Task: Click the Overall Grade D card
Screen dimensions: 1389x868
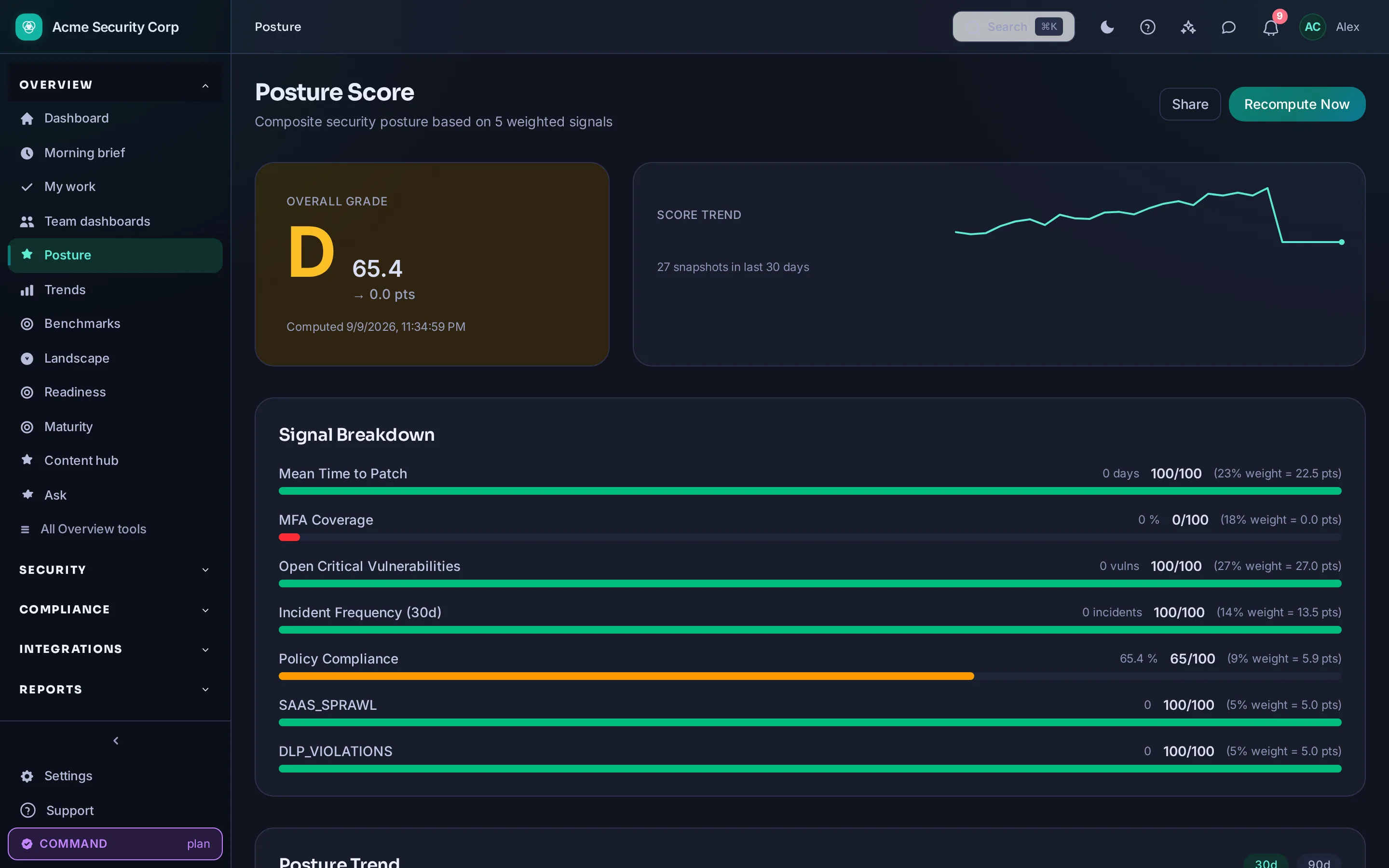Action: (432, 264)
